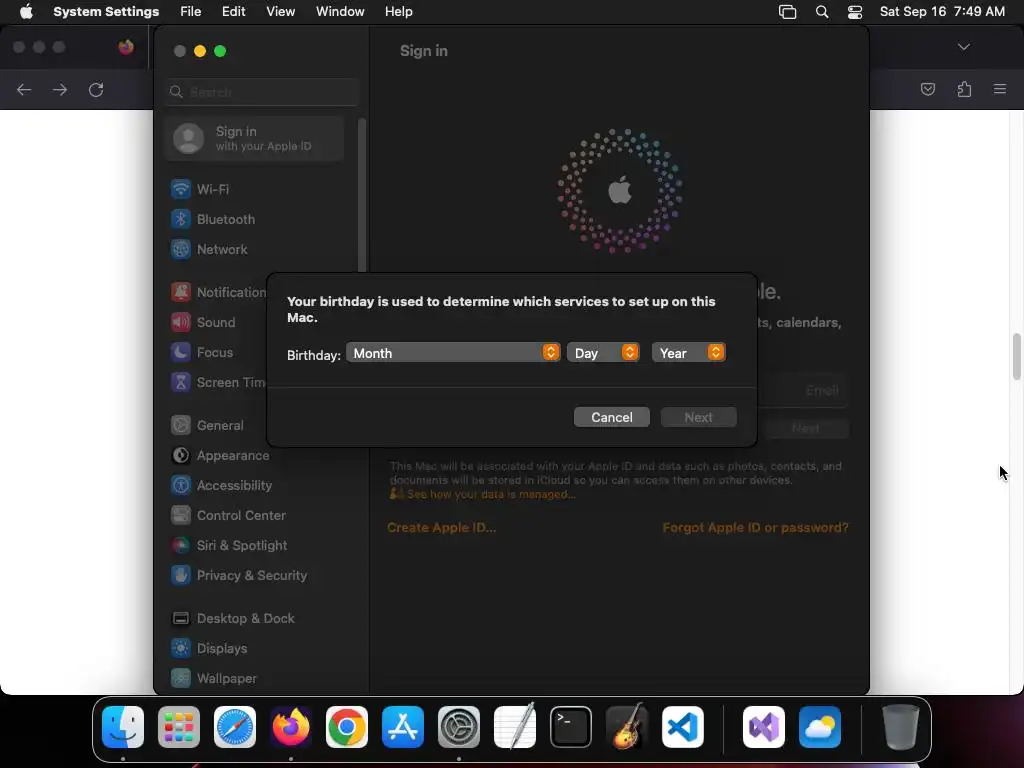Viewport: 1024px width, 768px height.
Task: Click Firefox forward arrow button
Action: tap(60, 89)
